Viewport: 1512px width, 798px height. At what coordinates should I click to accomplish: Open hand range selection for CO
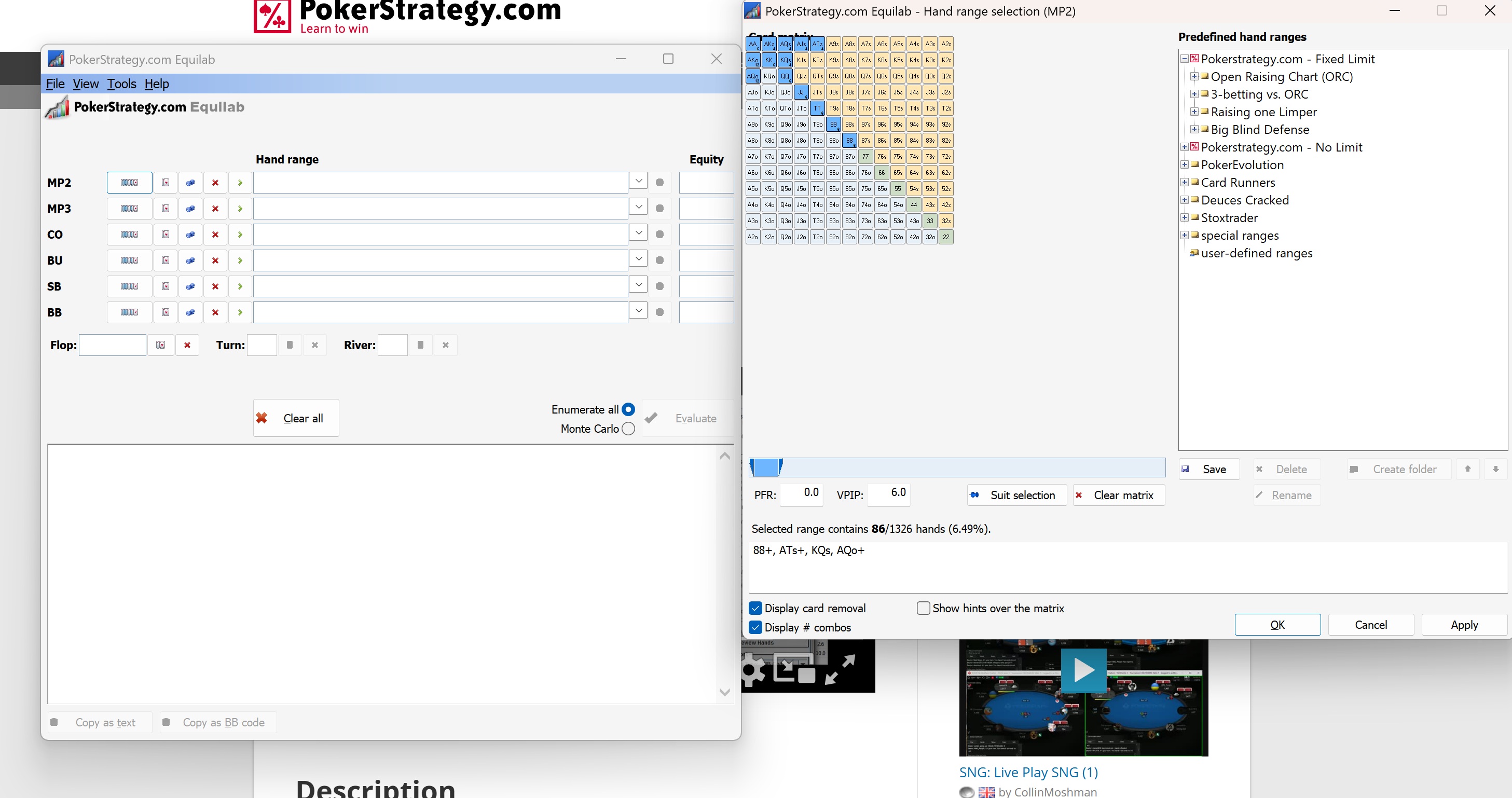coord(129,235)
